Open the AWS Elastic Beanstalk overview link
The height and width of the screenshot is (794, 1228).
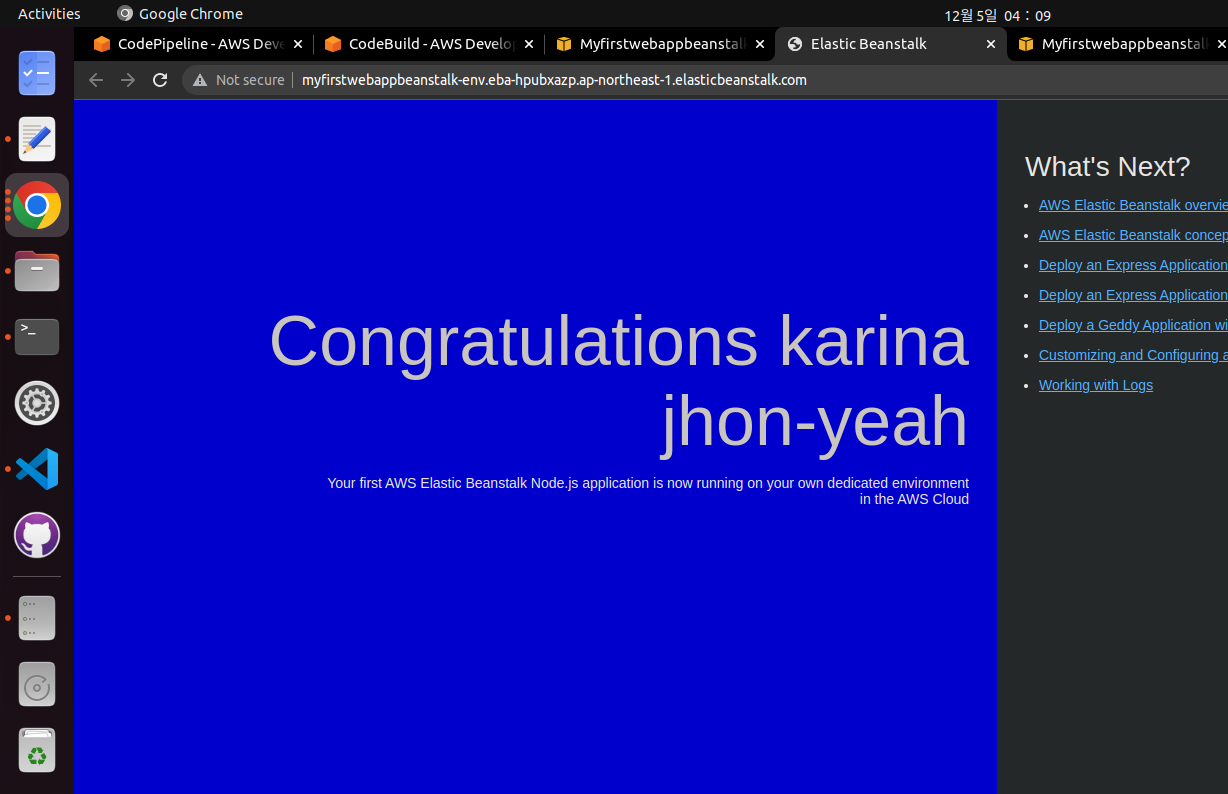[x=1133, y=205]
